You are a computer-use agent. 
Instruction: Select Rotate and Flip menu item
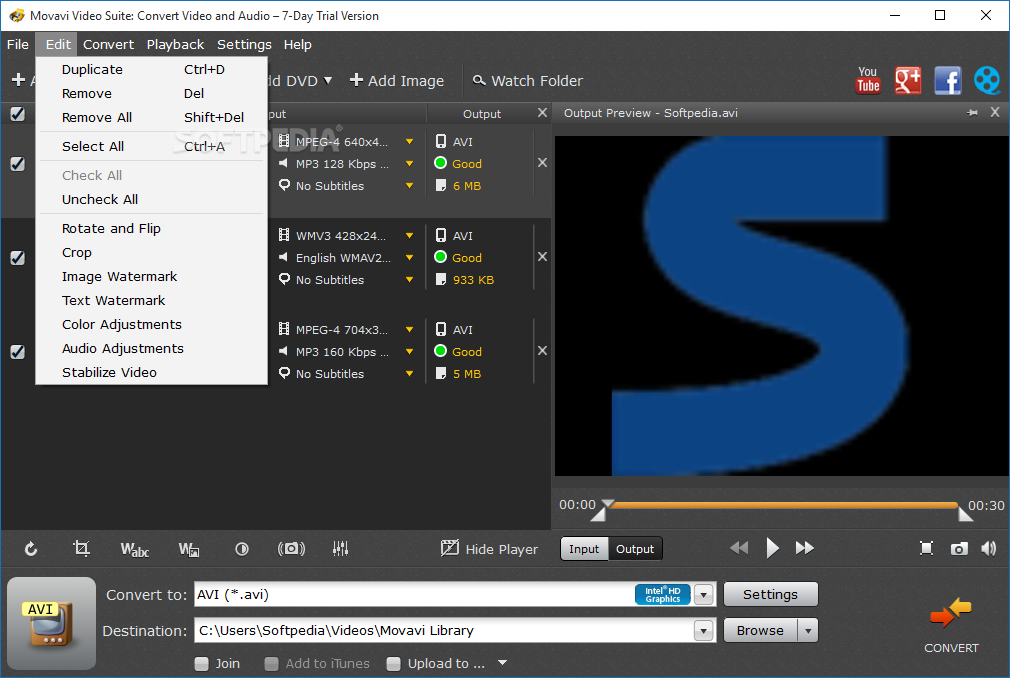pos(151,229)
